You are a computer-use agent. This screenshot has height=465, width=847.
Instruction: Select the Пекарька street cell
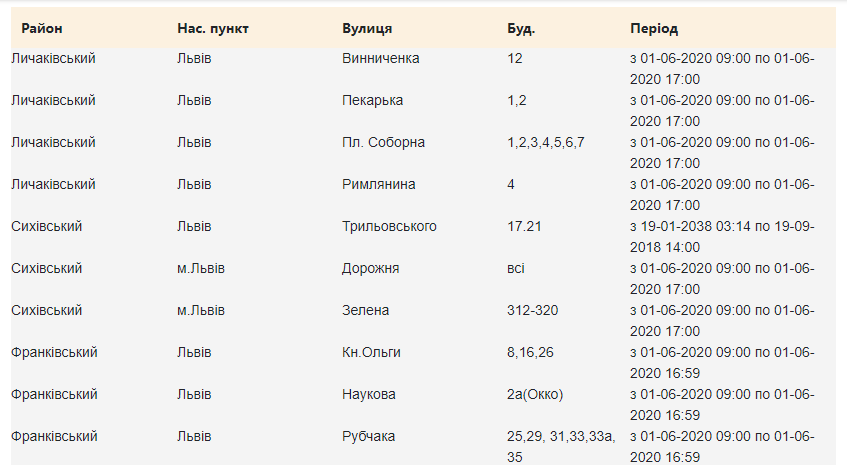pyautogui.click(x=372, y=101)
